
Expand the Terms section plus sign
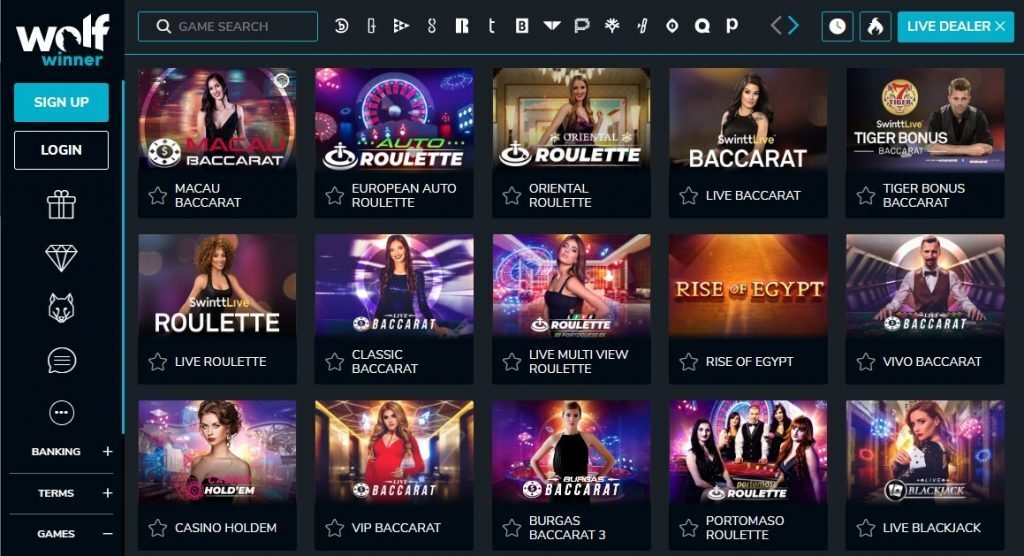pos(108,493)
